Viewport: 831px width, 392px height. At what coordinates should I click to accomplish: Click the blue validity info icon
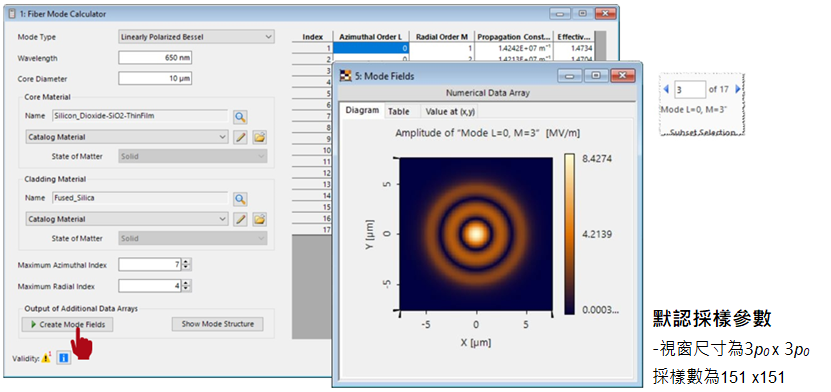64,359
